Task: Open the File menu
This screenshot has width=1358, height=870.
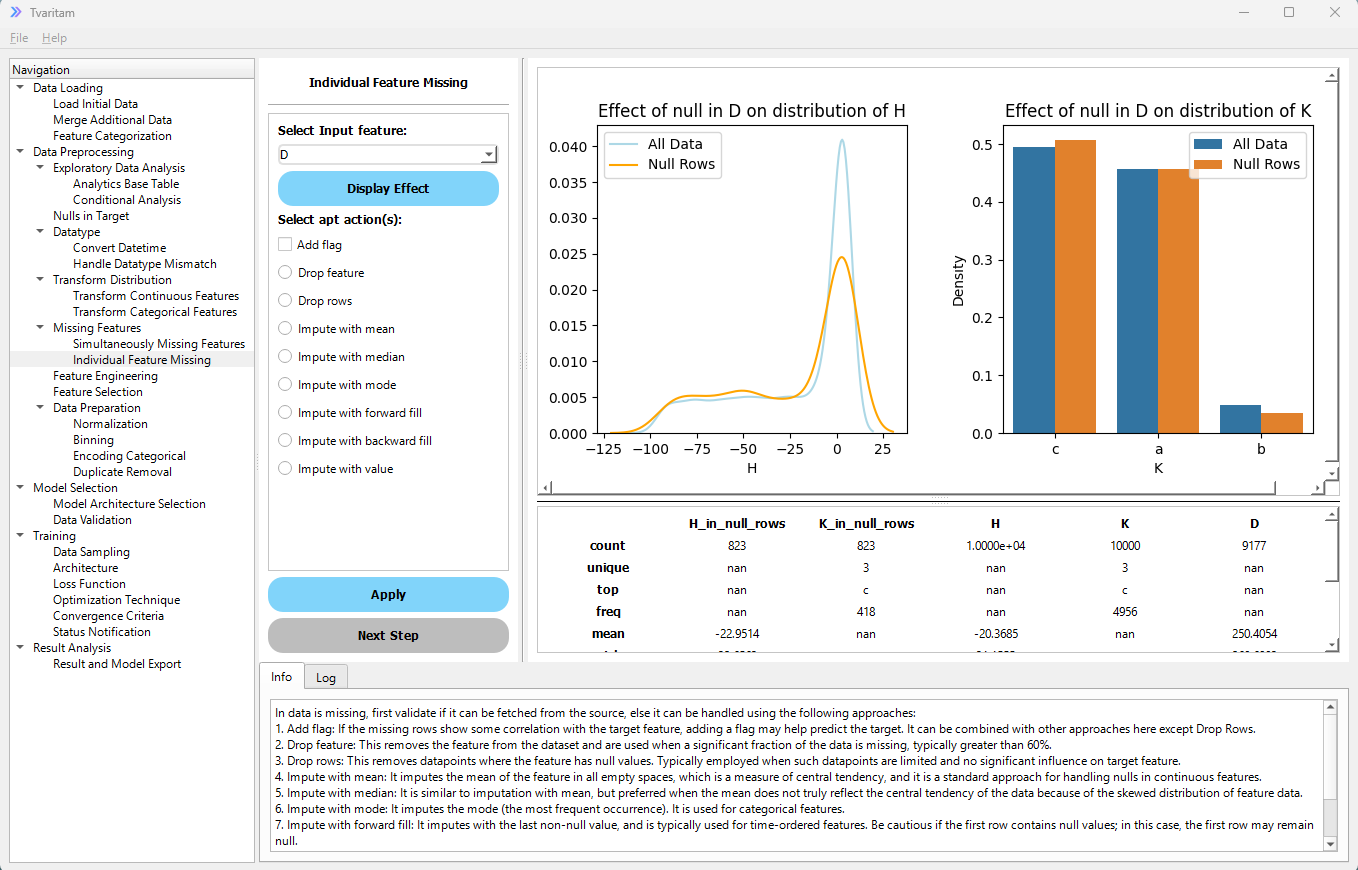Action: (x=18, y=37)
